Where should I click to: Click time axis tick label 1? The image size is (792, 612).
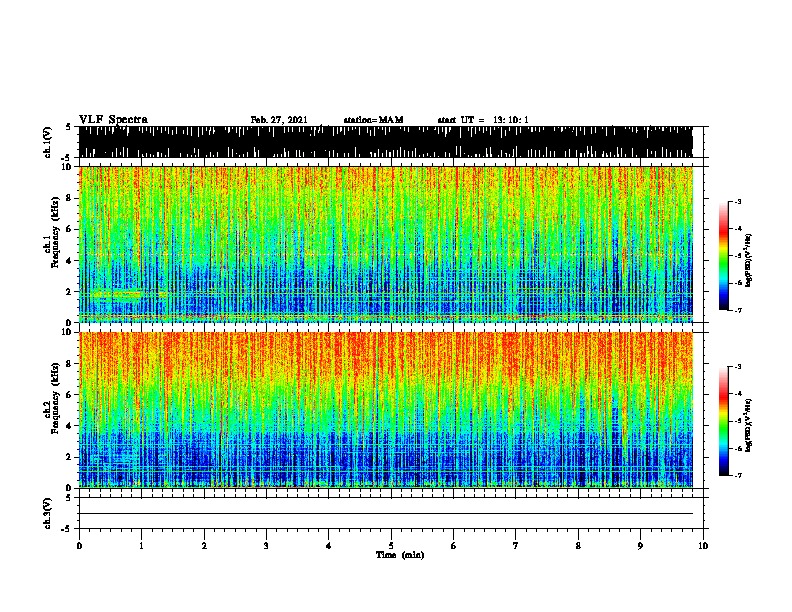tap(141, 546)
